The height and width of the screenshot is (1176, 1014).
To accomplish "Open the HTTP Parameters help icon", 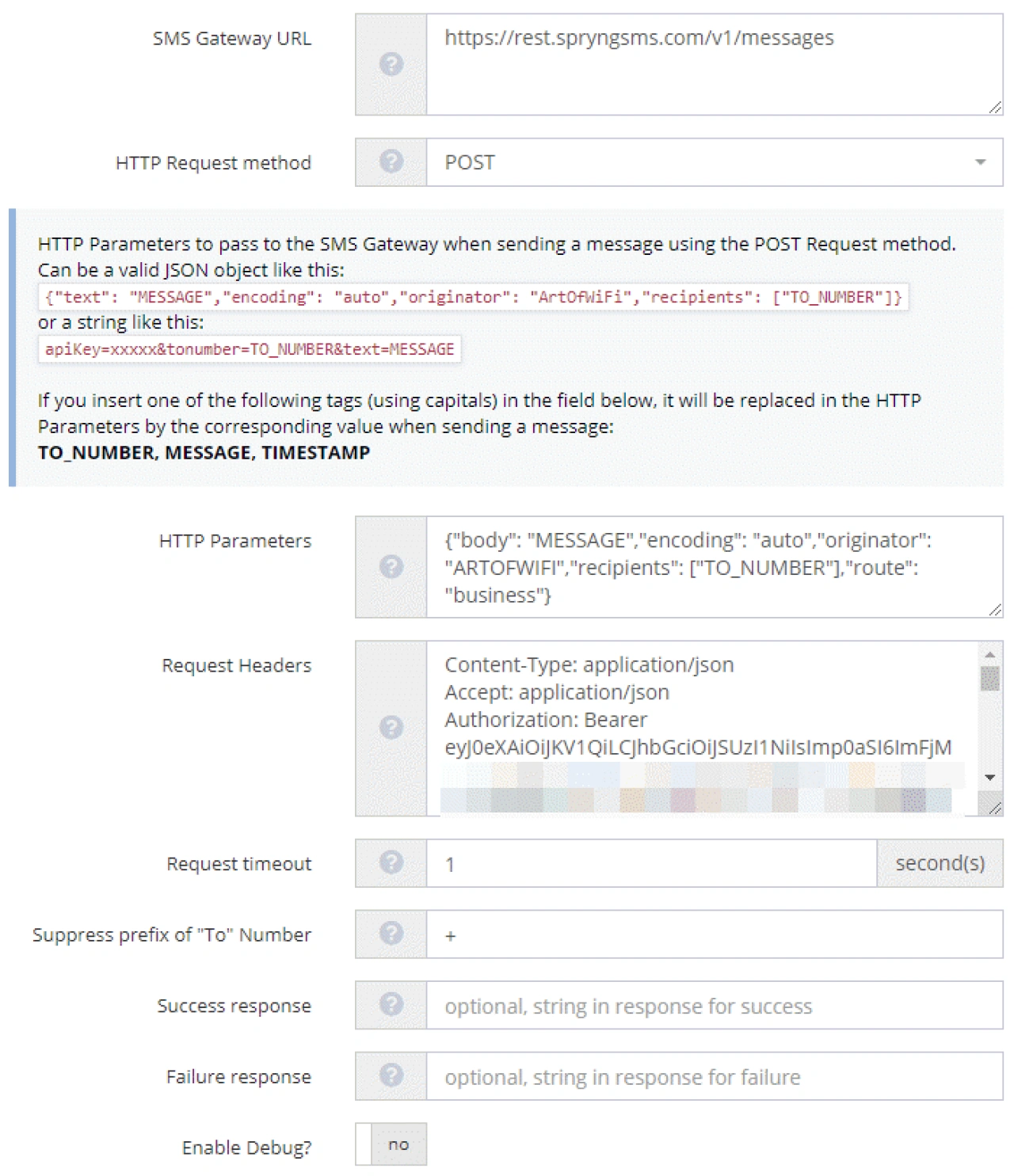I will pos(390,567).
